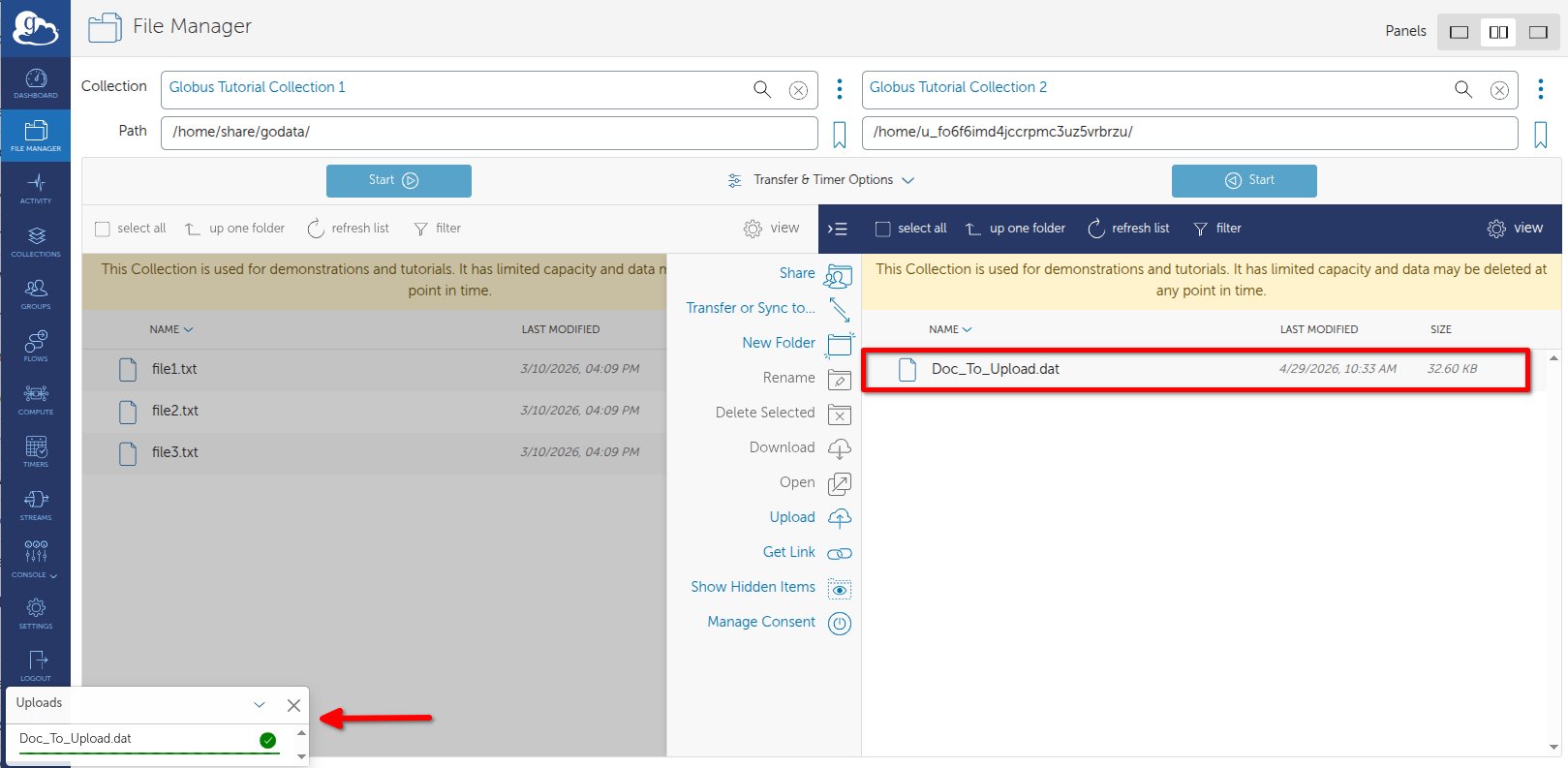The height and width of the screenshot is (768, 1568).
Task: Collapse the Uploads panel chevron
Action: pyautogui.click(x=260, y=705)
